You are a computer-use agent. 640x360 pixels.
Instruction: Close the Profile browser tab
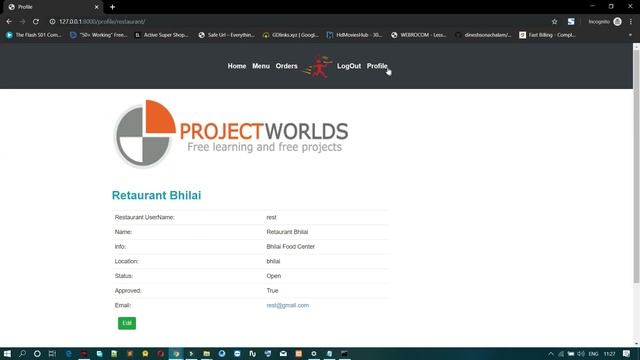coord(97,7)
